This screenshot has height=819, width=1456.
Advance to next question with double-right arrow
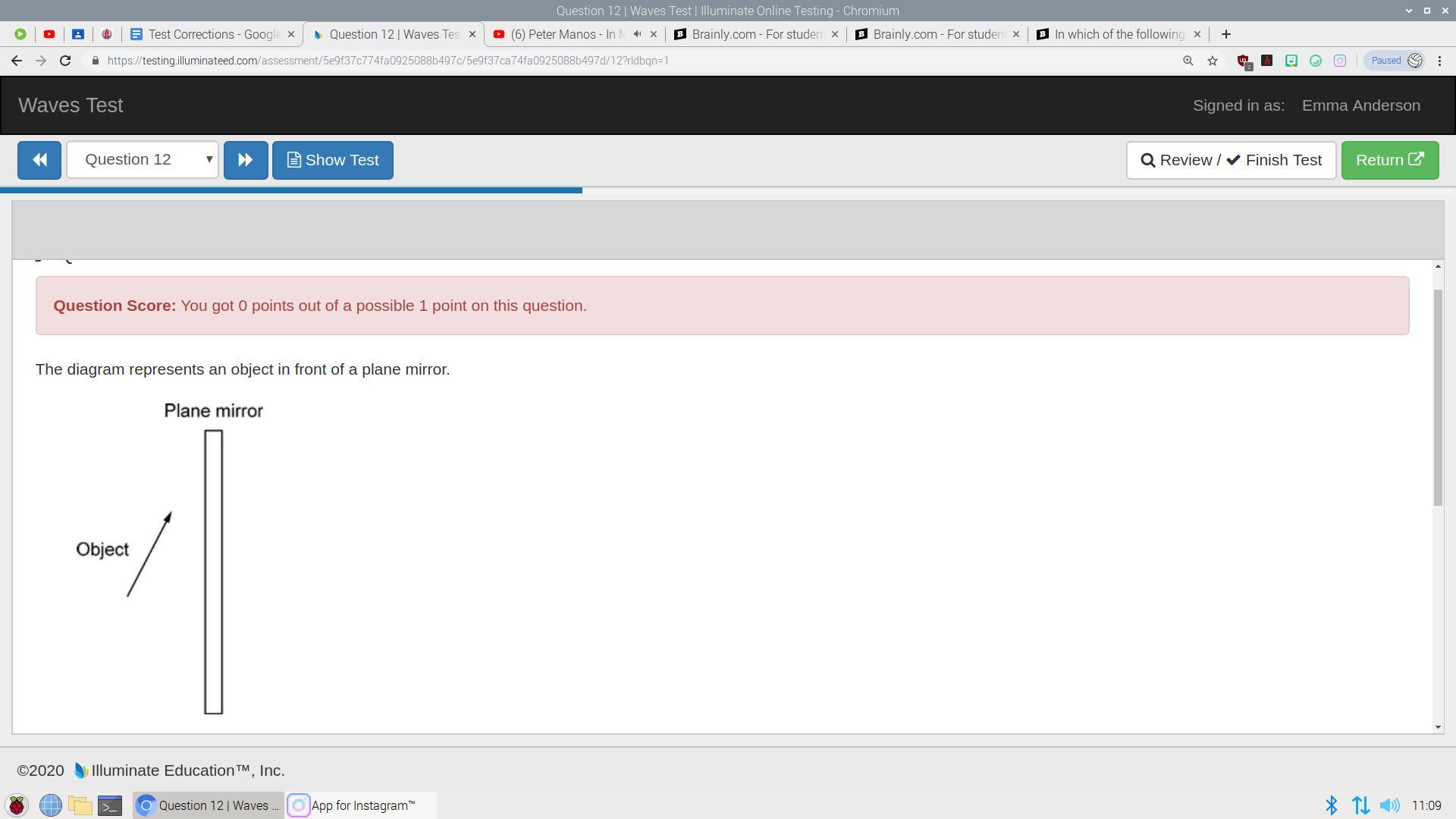[245, 160]
